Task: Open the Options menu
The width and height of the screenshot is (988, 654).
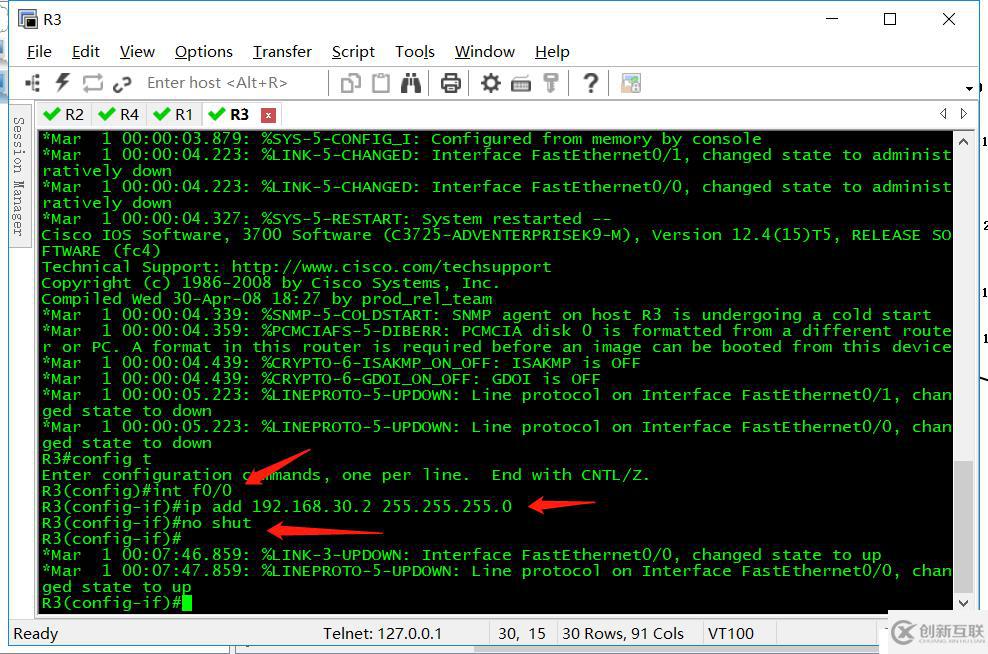Action: coord(204,52)
